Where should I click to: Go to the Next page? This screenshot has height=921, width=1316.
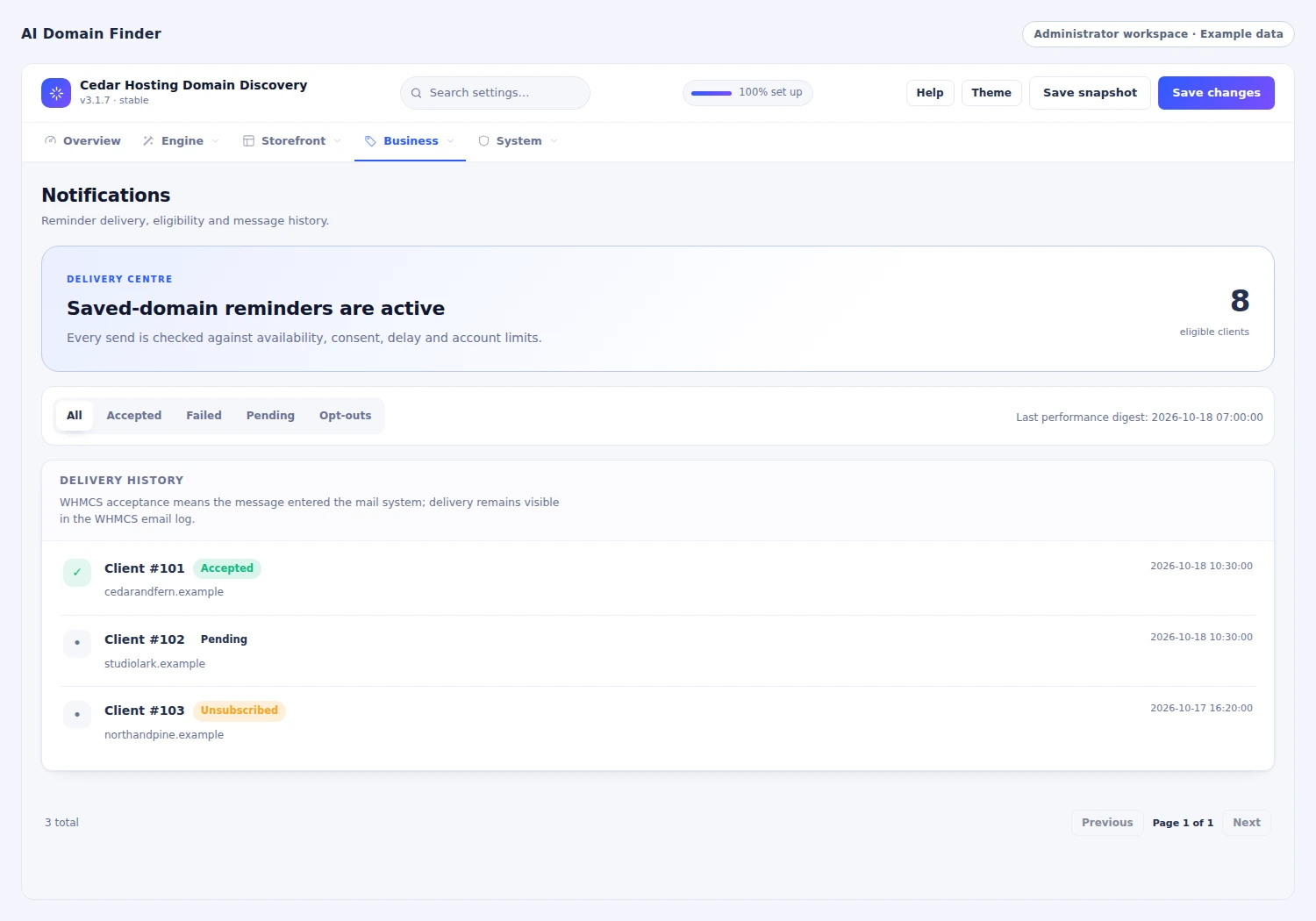point(1247,823)
